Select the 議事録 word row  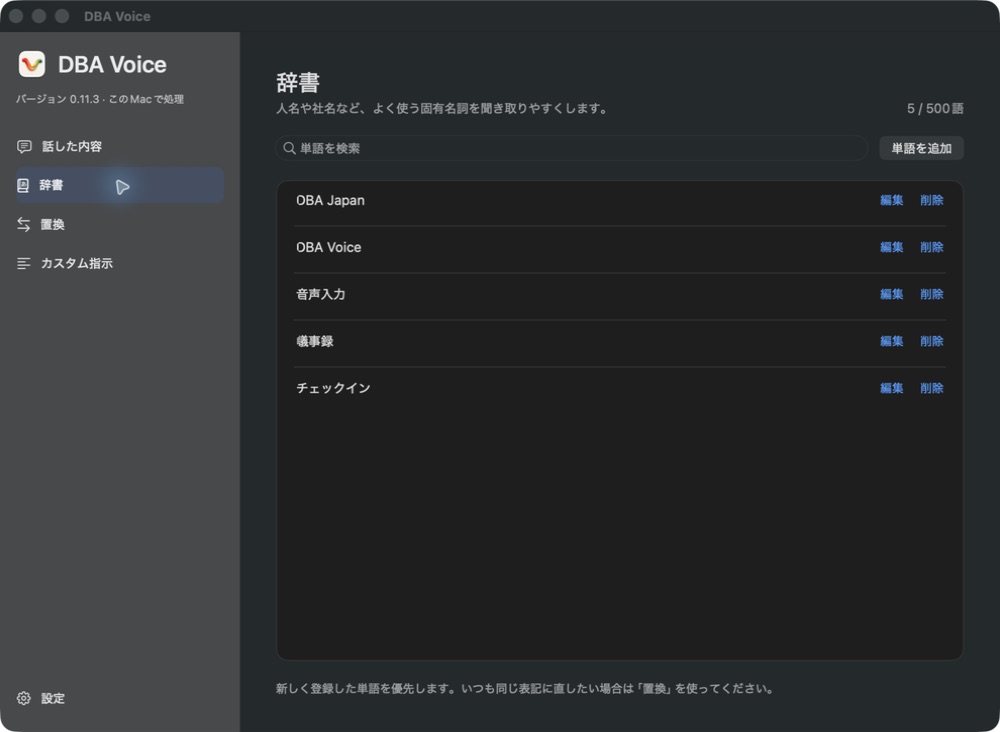[x=619, y=342]
